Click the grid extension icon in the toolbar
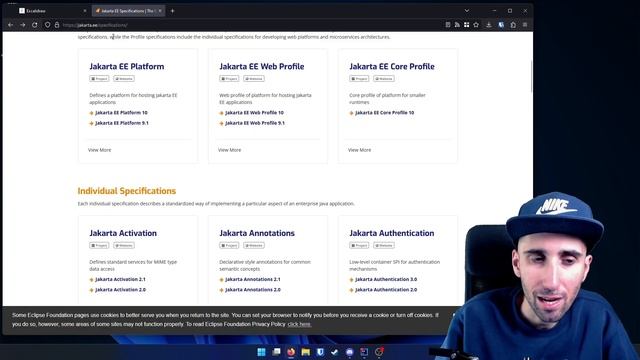 click(467, 25)
